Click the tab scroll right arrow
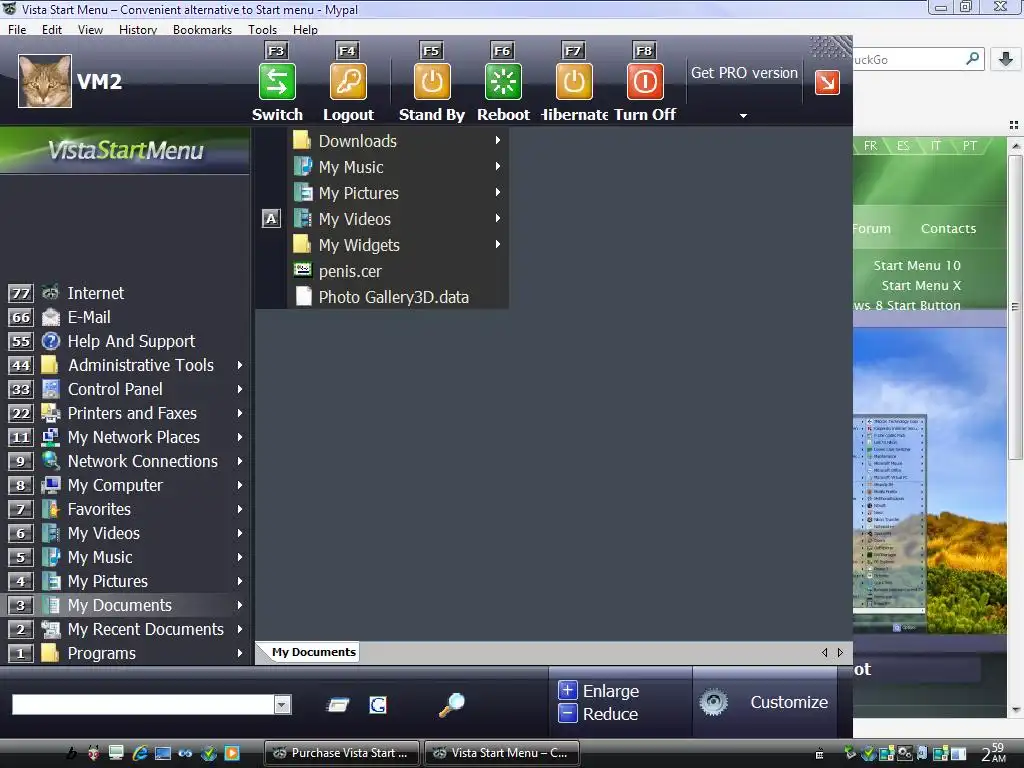The height and width of the screenshot is (768, 1024). point(840,652)
